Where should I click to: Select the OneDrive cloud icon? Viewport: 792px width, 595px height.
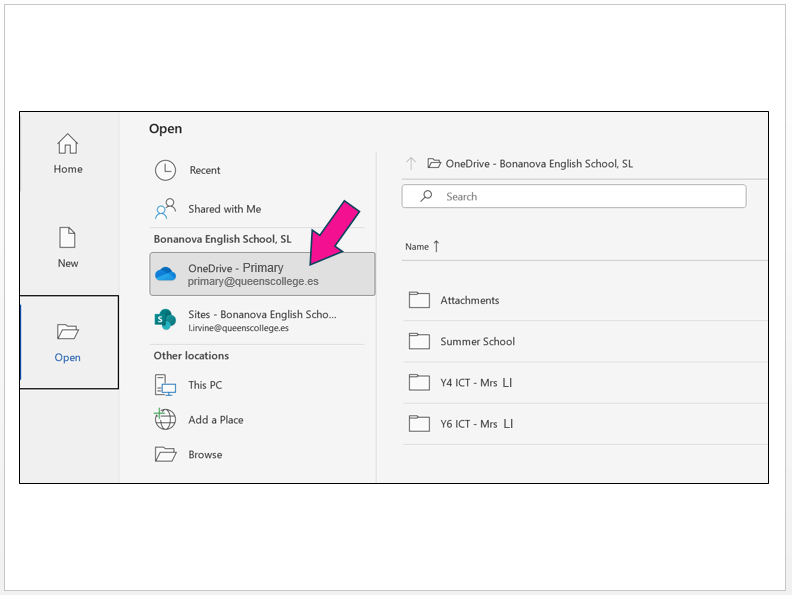pyautogui.click(x=166, y=274)
